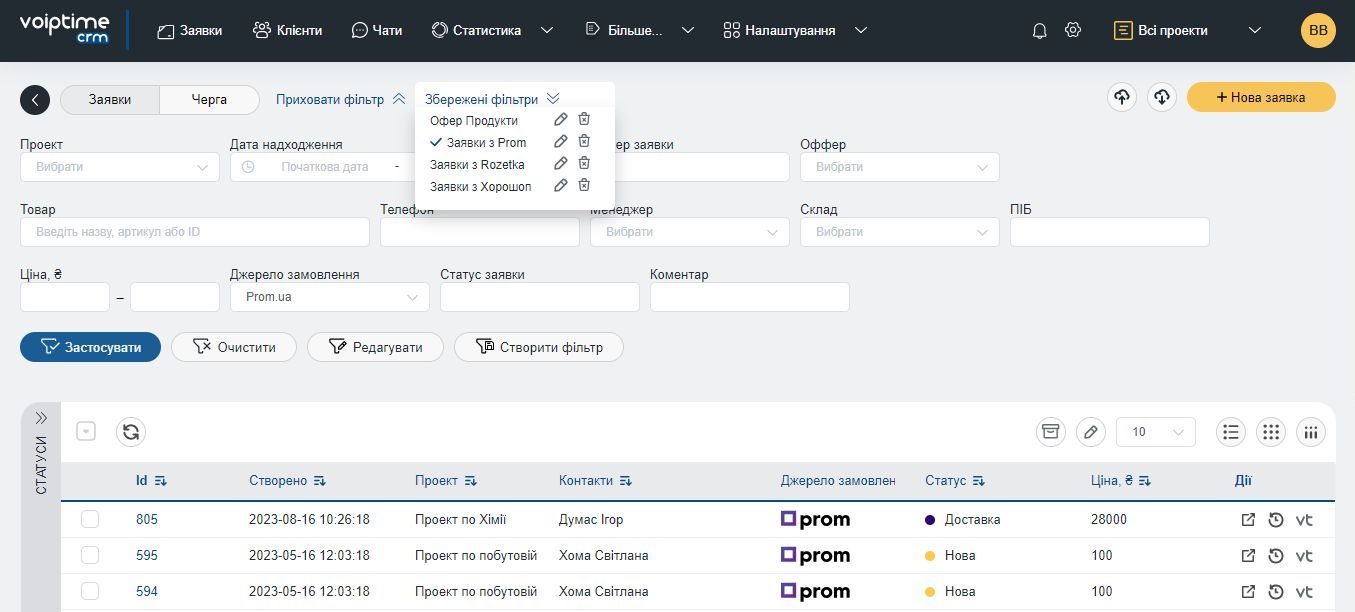The height and width of the screenshot is (612, 1355).
Task: Open Чати in top navigation
Action: coord(377,31)
